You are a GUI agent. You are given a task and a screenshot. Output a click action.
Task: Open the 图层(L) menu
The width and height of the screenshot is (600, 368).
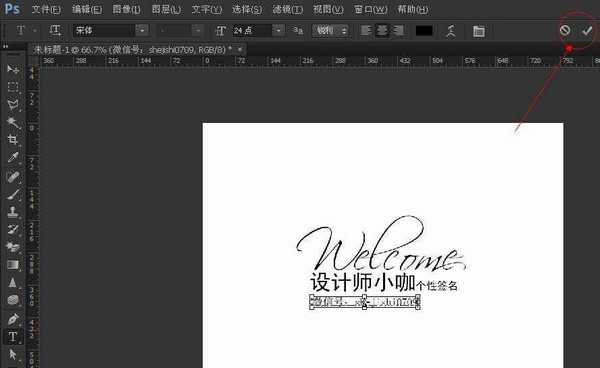166,9
